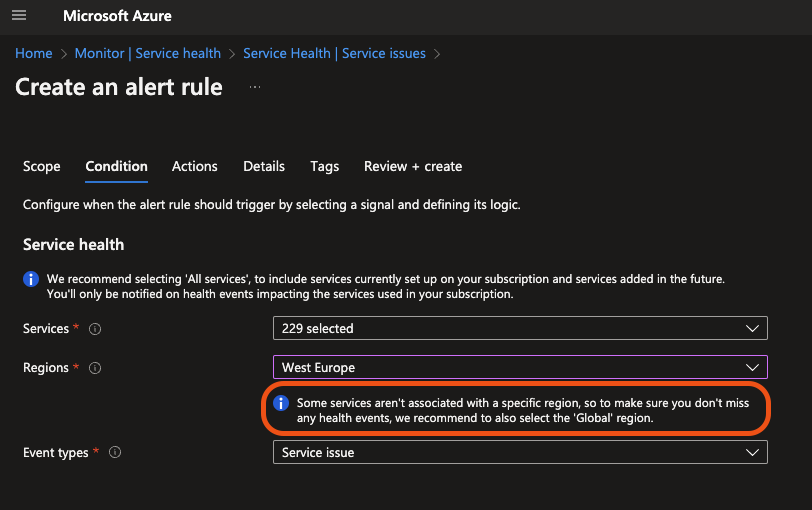Open Monitor | Service health breadcrumb

pyautogui.click(x=148, y=53)
